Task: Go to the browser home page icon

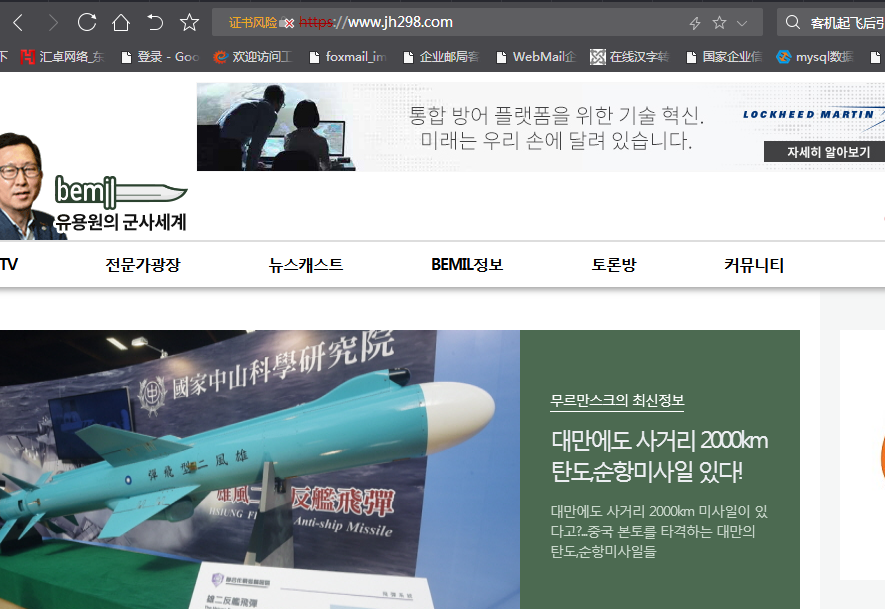Action: tap(121, 22)
